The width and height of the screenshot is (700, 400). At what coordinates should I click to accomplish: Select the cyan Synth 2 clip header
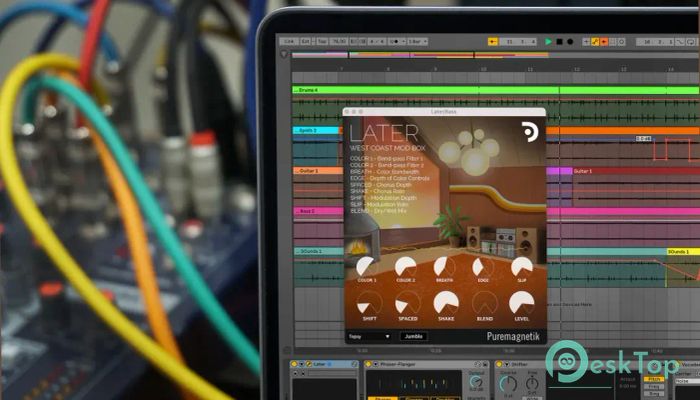(316, 130)
